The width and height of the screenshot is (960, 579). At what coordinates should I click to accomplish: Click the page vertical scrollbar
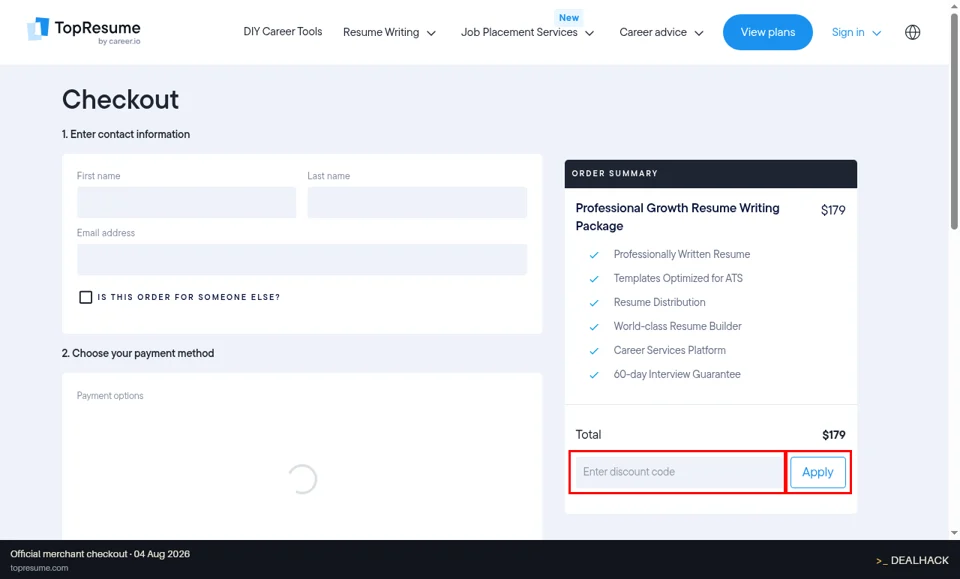pyautogui.click(x=954, y=122)
